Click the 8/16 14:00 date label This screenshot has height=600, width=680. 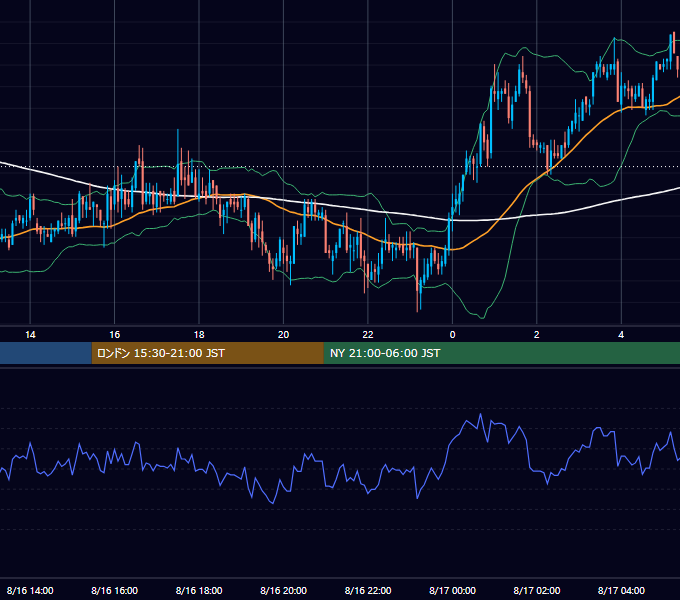(30, 590)
